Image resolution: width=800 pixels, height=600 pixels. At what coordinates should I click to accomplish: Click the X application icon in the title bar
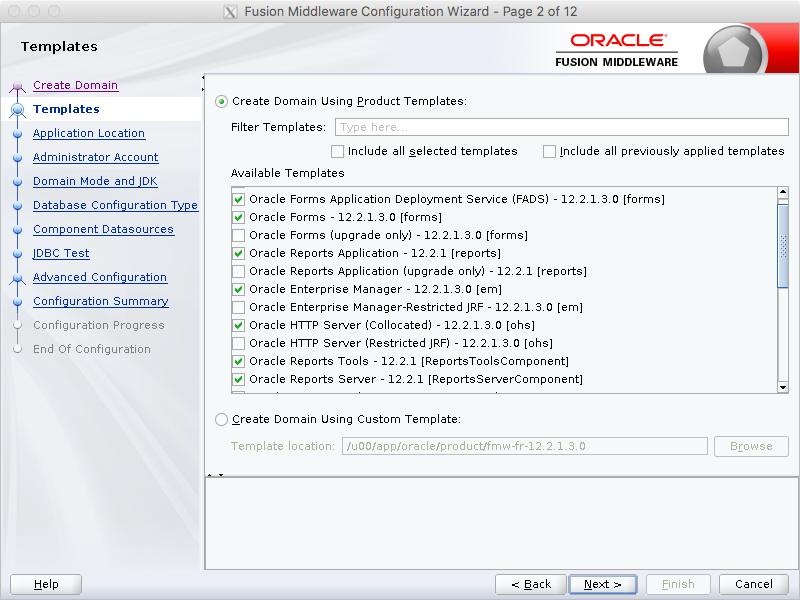click(x=230, y=10)
